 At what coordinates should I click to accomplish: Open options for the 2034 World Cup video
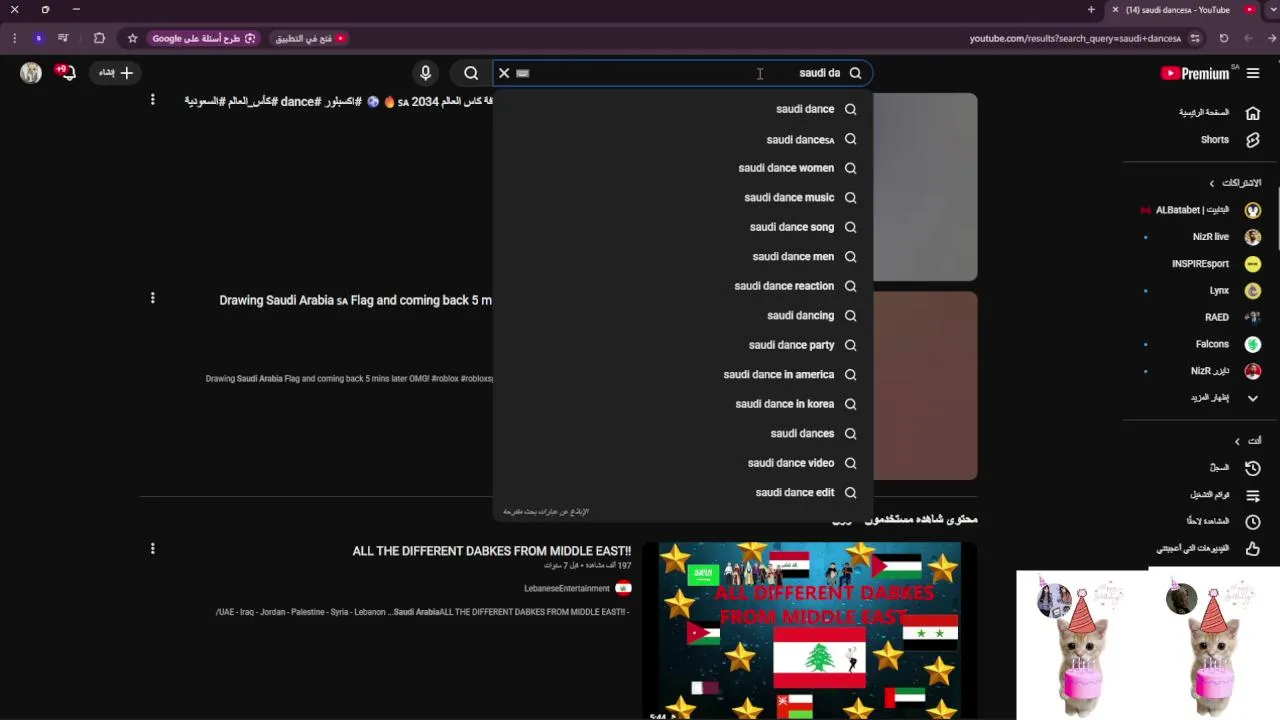tap(152, 99)
